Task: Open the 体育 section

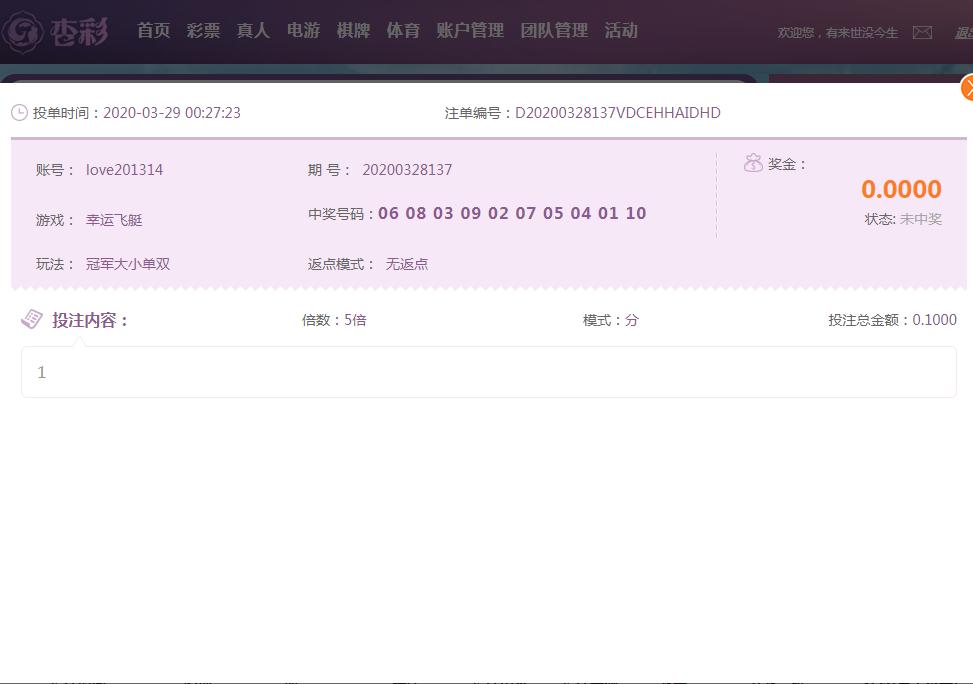Action: (403, 31)
